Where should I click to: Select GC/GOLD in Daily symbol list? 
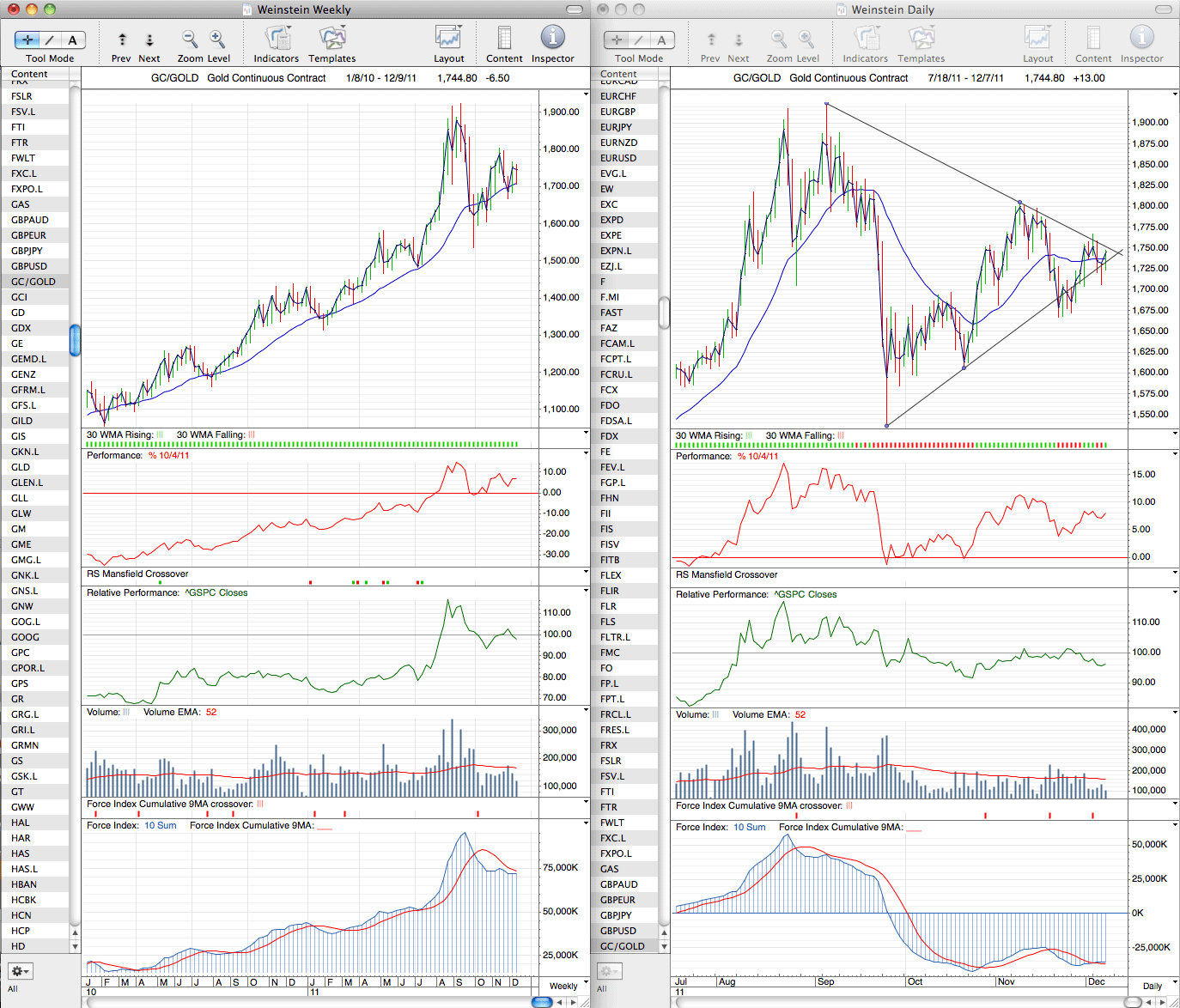point(623,946)
